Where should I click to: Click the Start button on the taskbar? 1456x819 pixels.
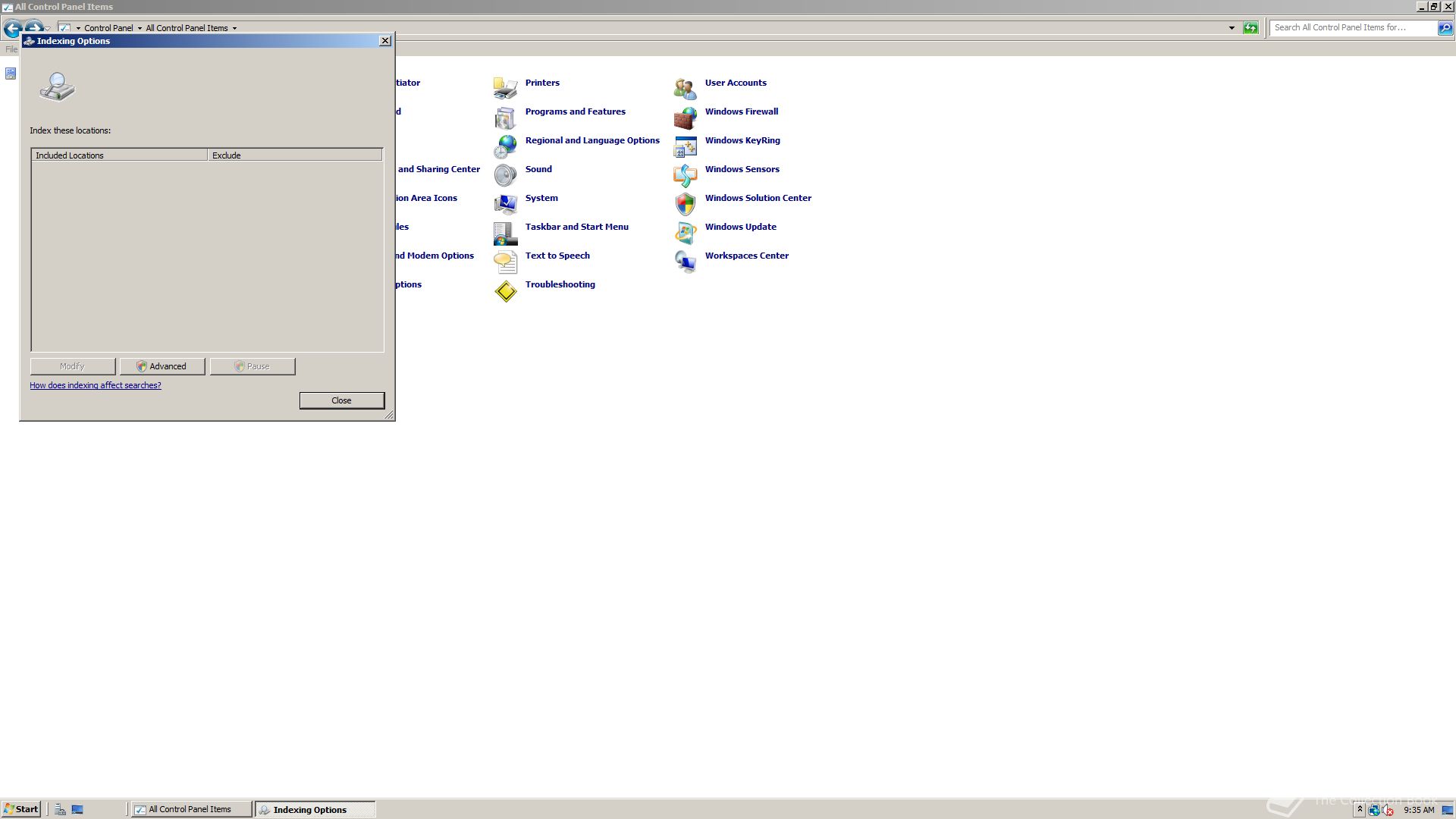click(20, 809)
